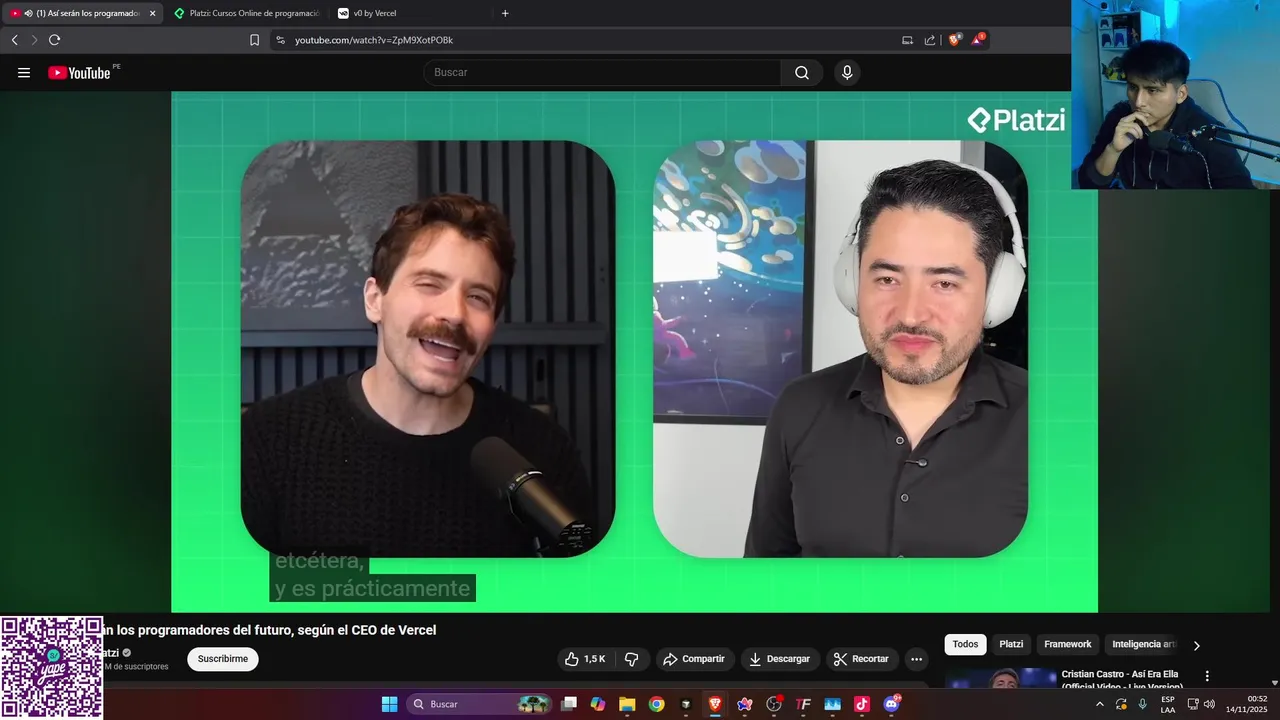Open volume control in system tray
Viewport: 1280px width, 720px height.
point(1209,704)
